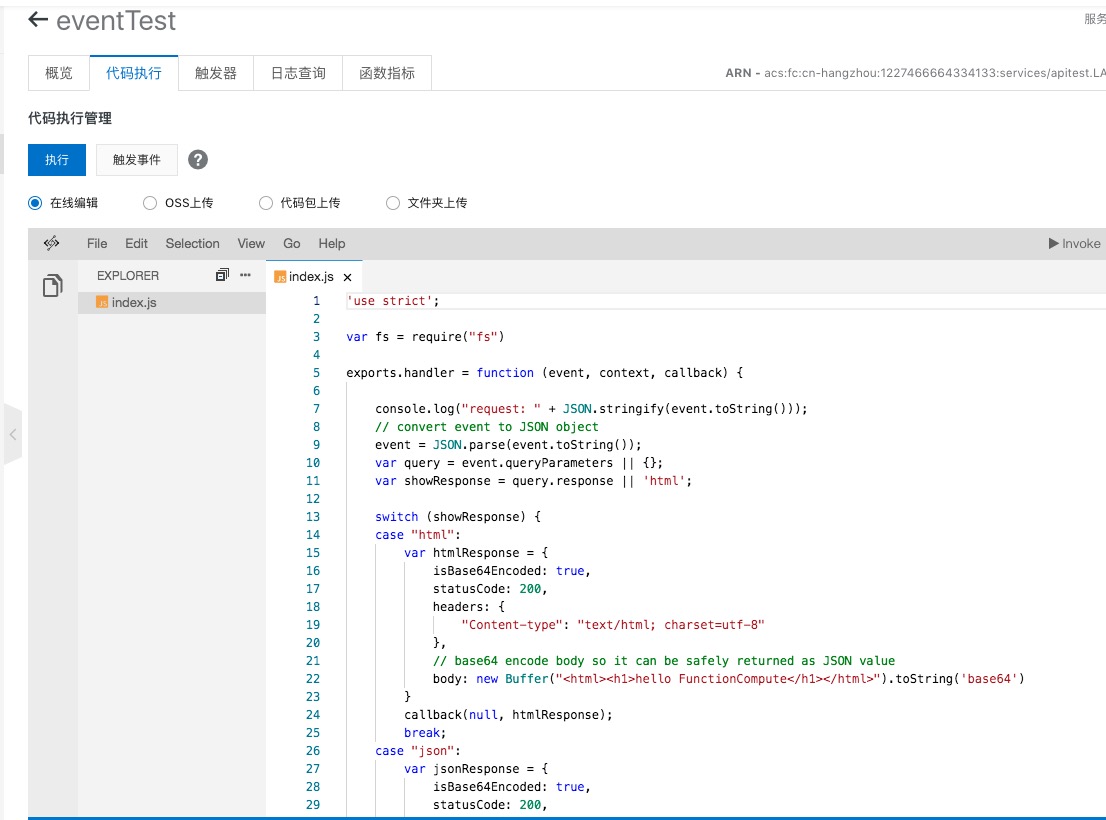Viewport: 1106px width, 820px height.
Task: Open the File menu in editor
Action: (97, 243)
